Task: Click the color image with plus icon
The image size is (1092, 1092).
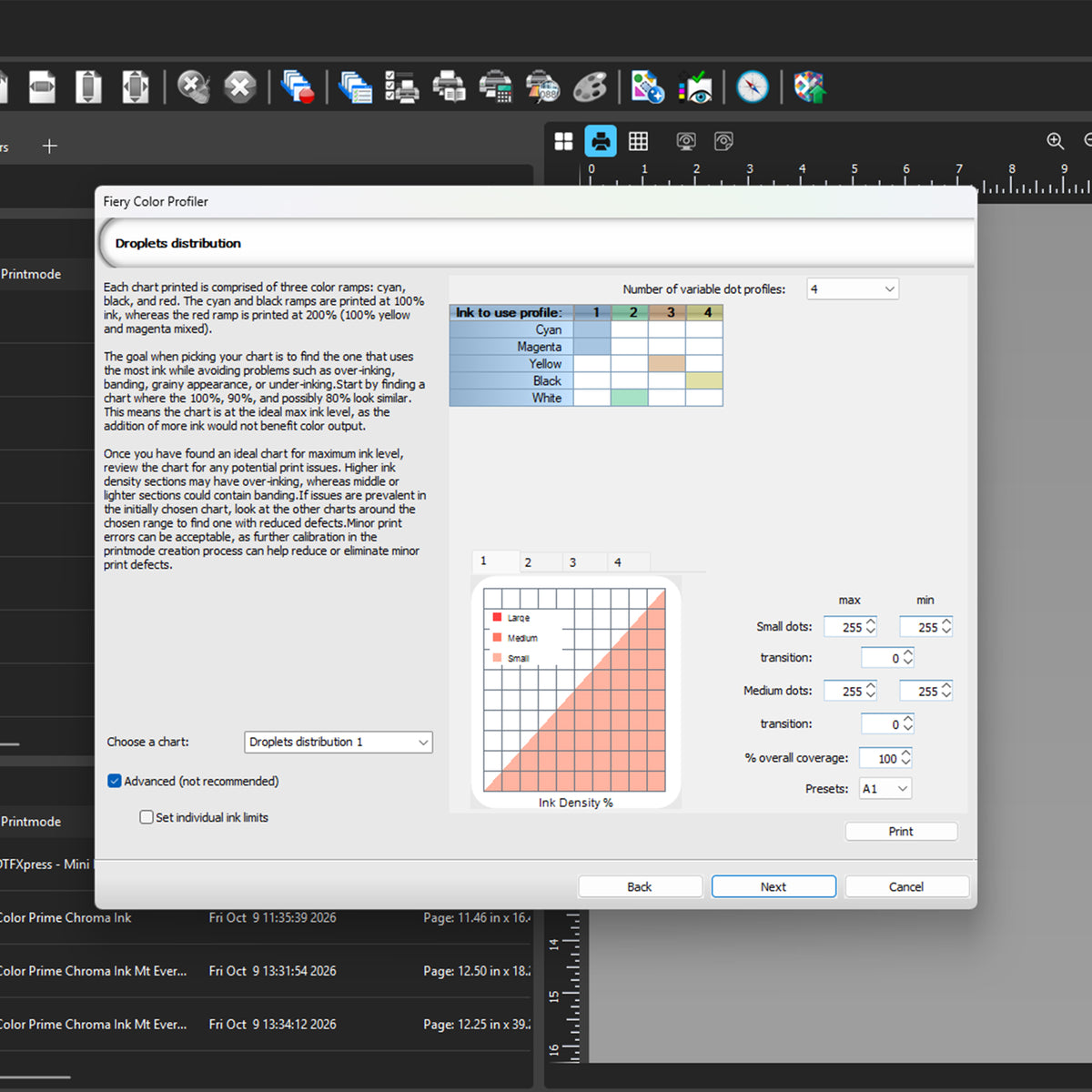Action: pyautogui.click(x=648, y=87)
